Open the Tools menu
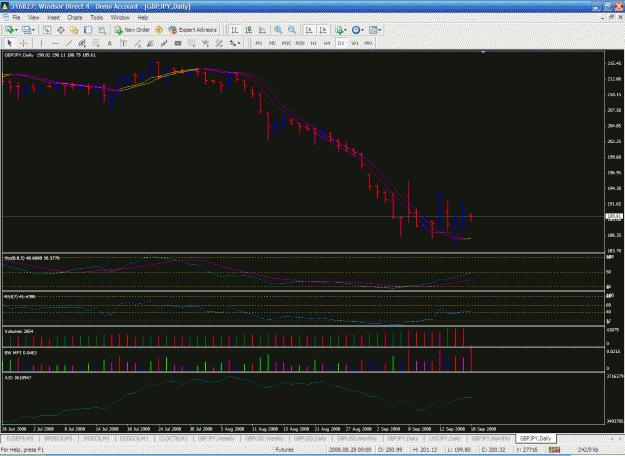Viewport: 625px width, 456px height. coord(96,18)
